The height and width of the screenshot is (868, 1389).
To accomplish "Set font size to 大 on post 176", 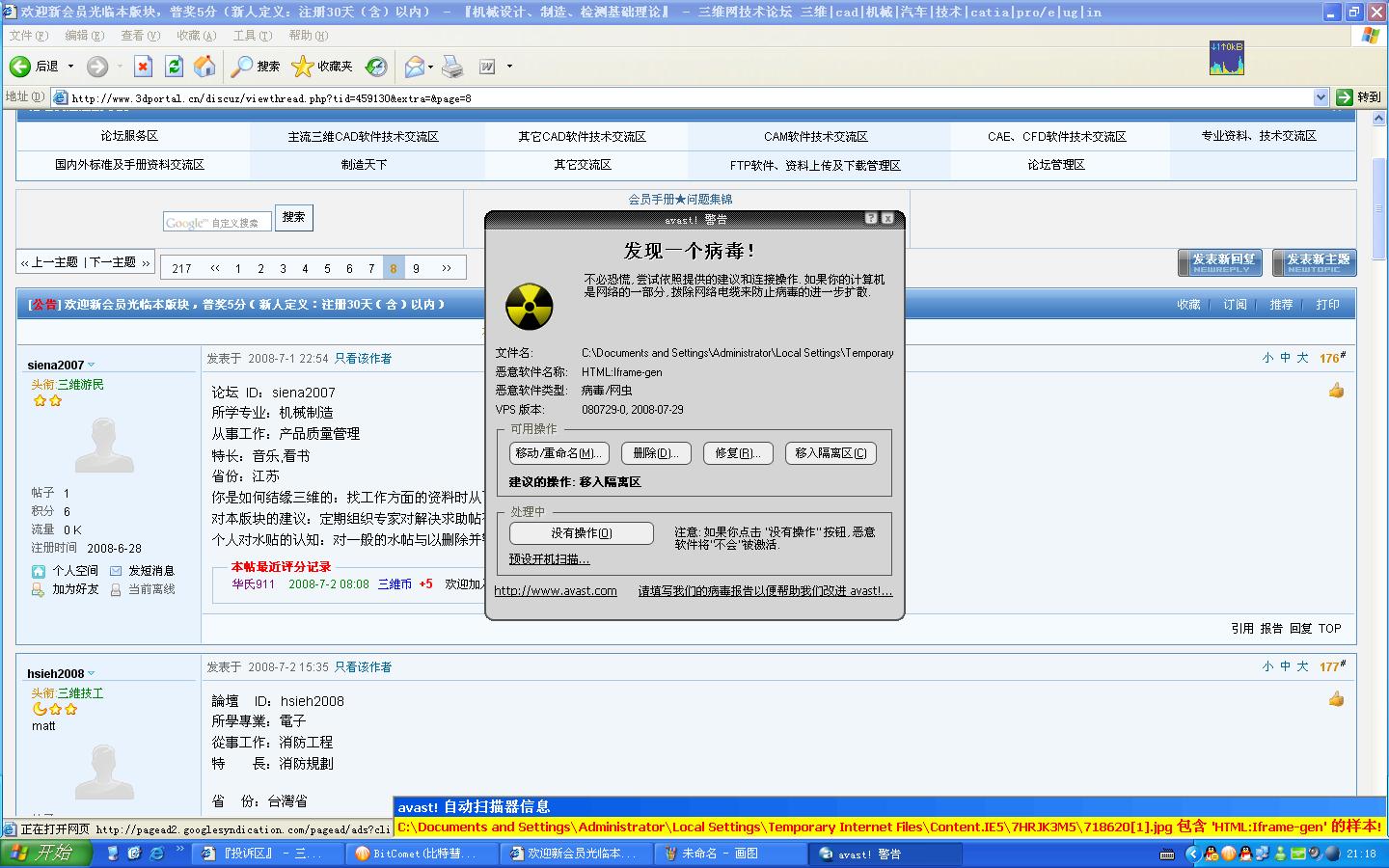I will pos(1302,358).
